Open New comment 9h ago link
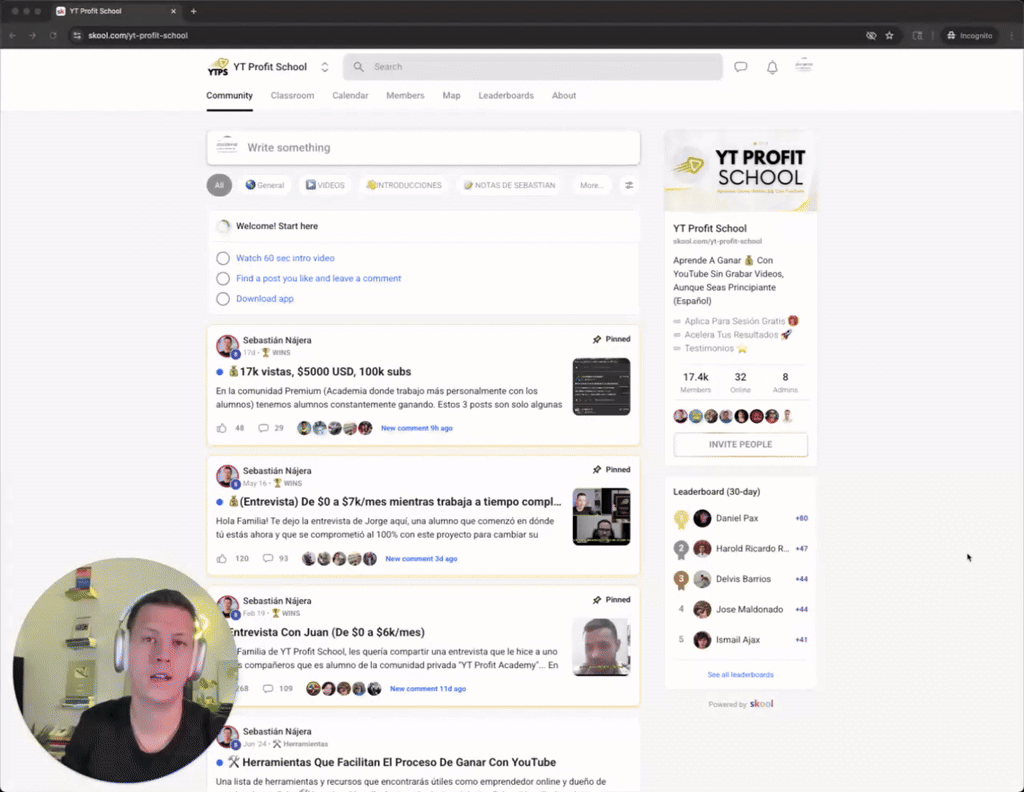This screenshot has width=1024, height=792. pos(417,428)
